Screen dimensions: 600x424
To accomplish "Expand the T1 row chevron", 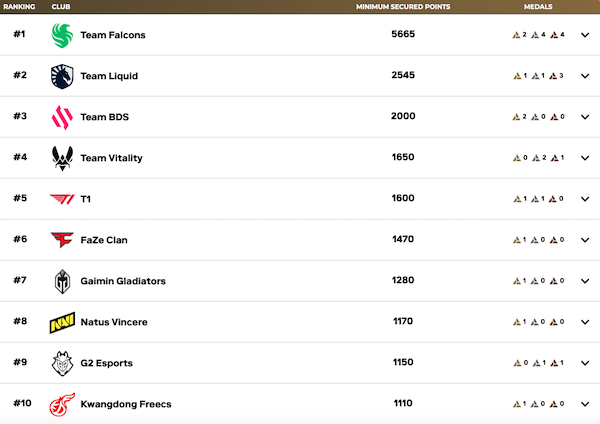I will click(584, 199).
